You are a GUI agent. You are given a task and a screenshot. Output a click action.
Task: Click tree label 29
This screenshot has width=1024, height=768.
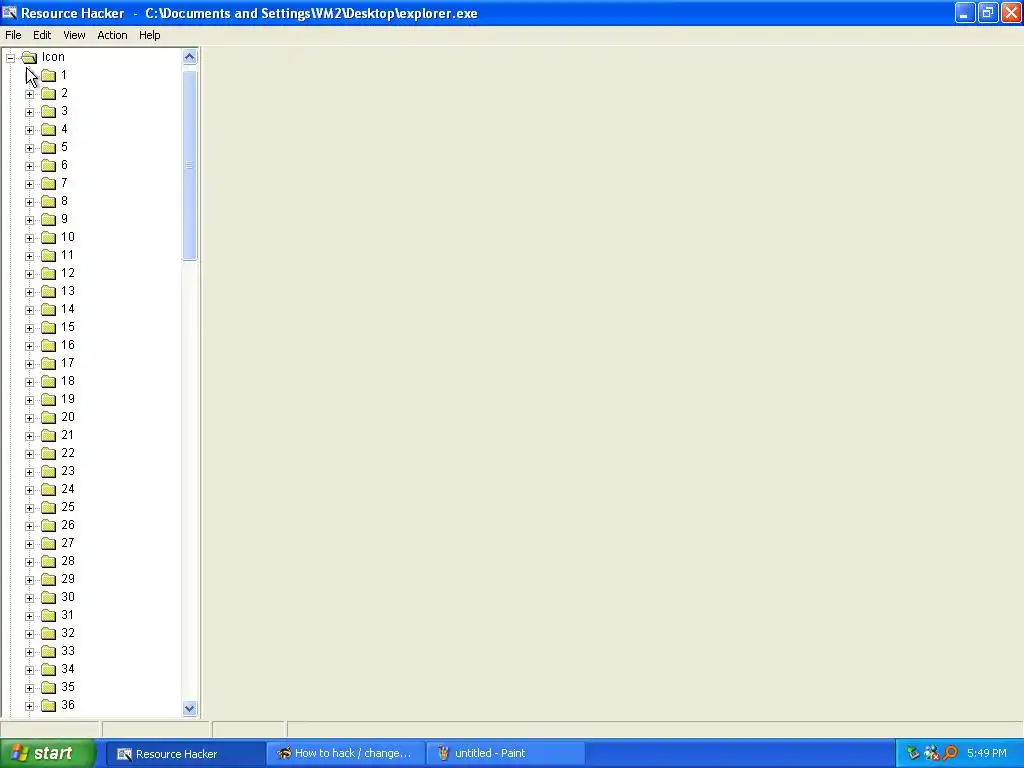pos(67,579)
